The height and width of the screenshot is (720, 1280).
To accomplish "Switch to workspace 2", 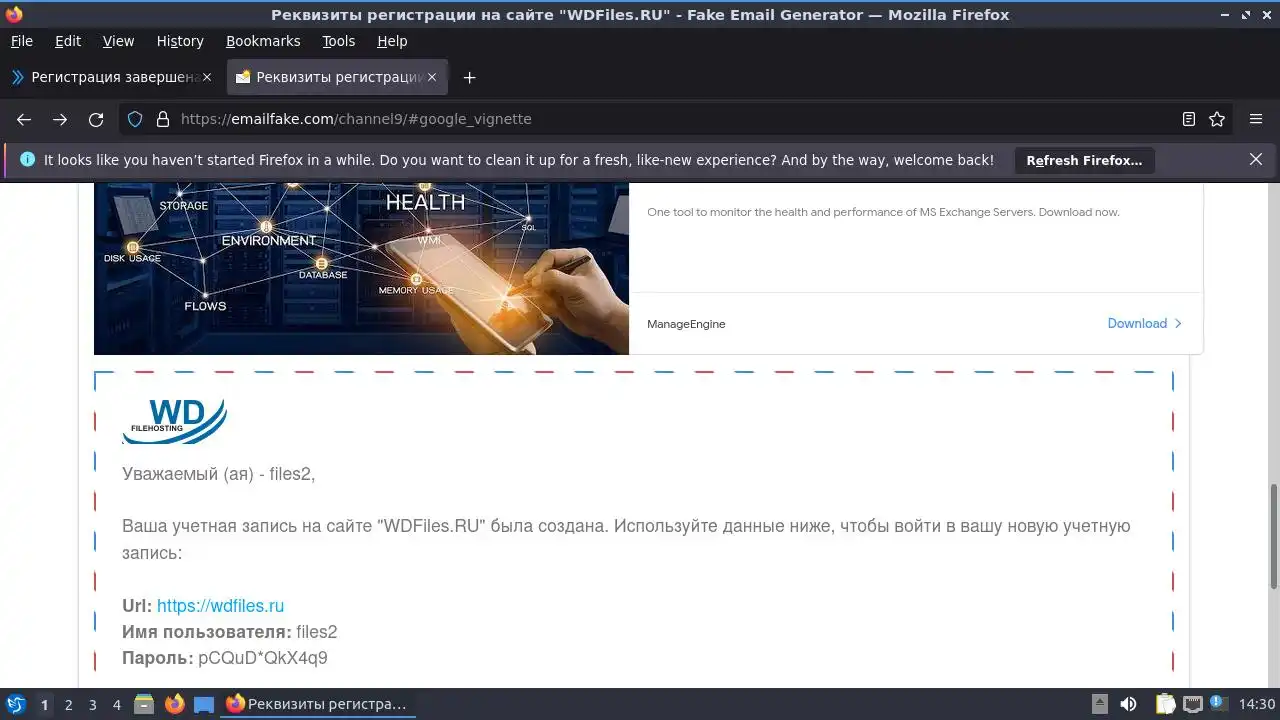I will tap(68, 705).
